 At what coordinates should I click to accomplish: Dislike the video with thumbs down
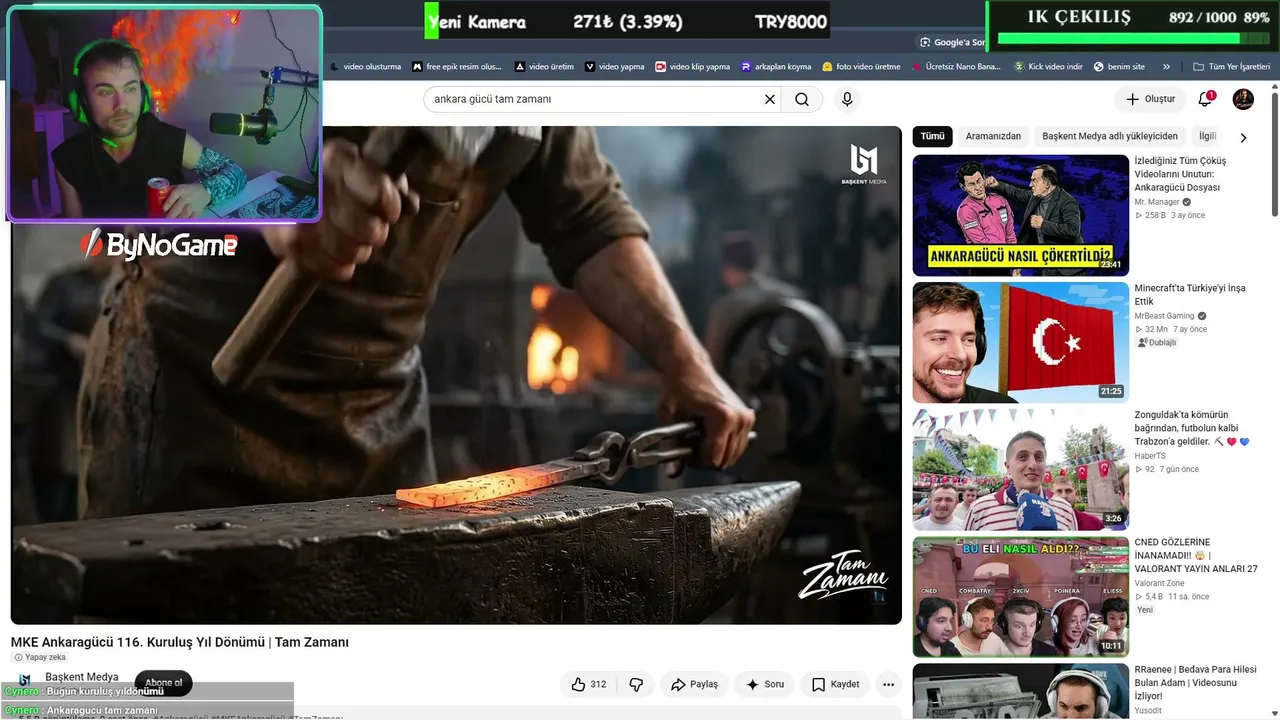(636, 684)
